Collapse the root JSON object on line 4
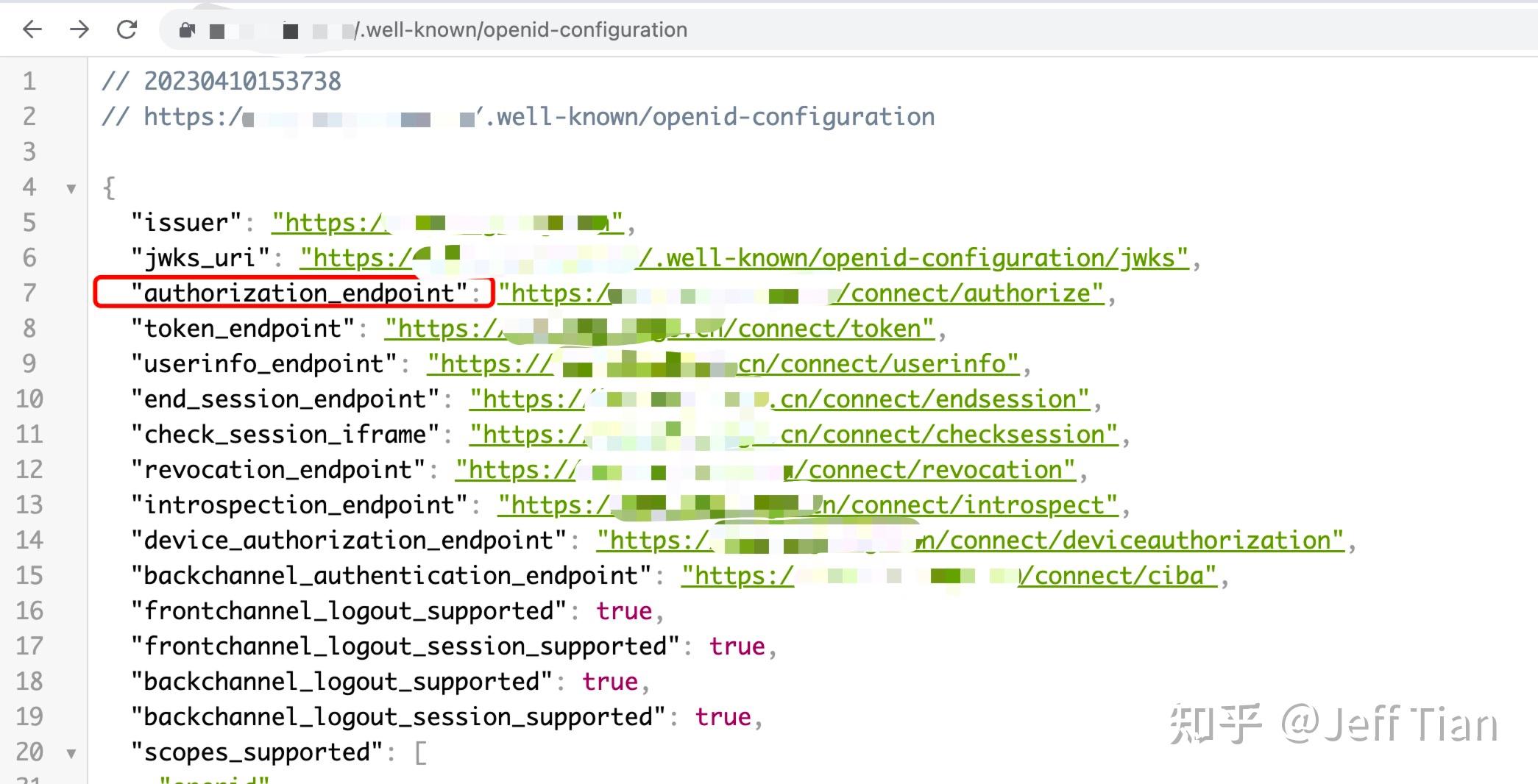 pyautogui.click(x=71, y=188)
